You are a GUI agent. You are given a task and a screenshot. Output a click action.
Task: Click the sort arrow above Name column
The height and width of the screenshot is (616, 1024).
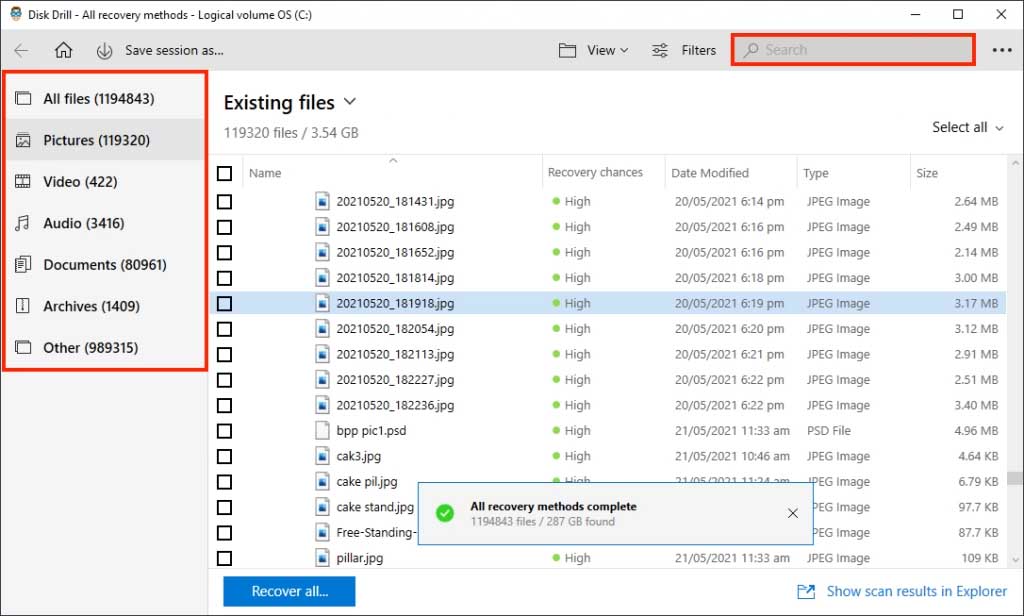click(393, 160)
